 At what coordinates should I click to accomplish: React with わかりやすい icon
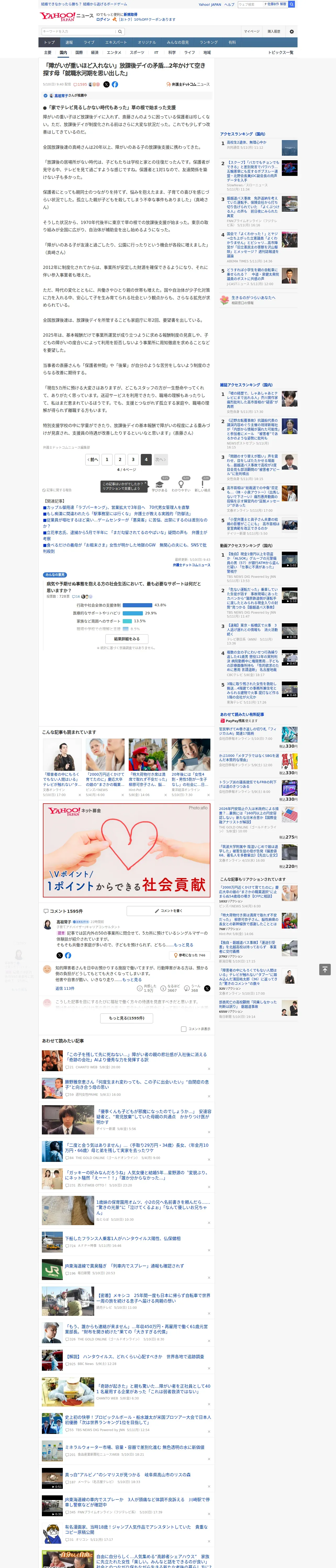tap(181, 485)
